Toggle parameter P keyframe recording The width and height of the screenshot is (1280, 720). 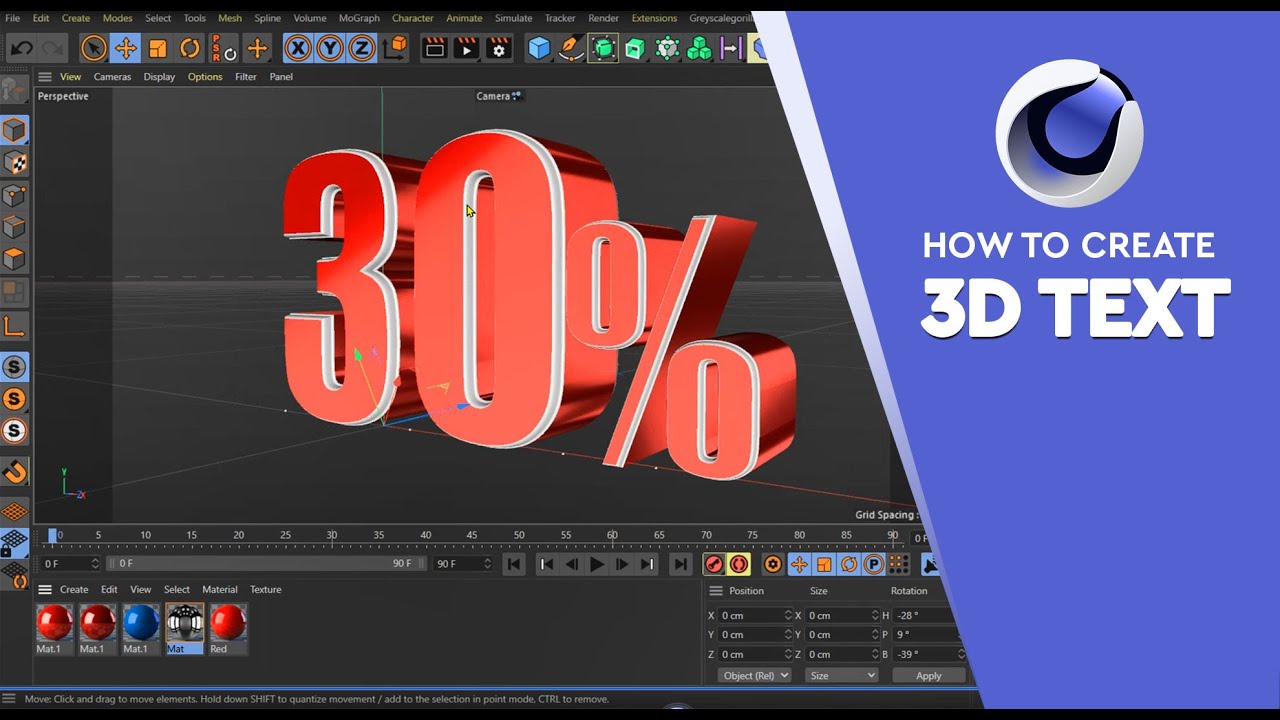click(x=873, y=564)
